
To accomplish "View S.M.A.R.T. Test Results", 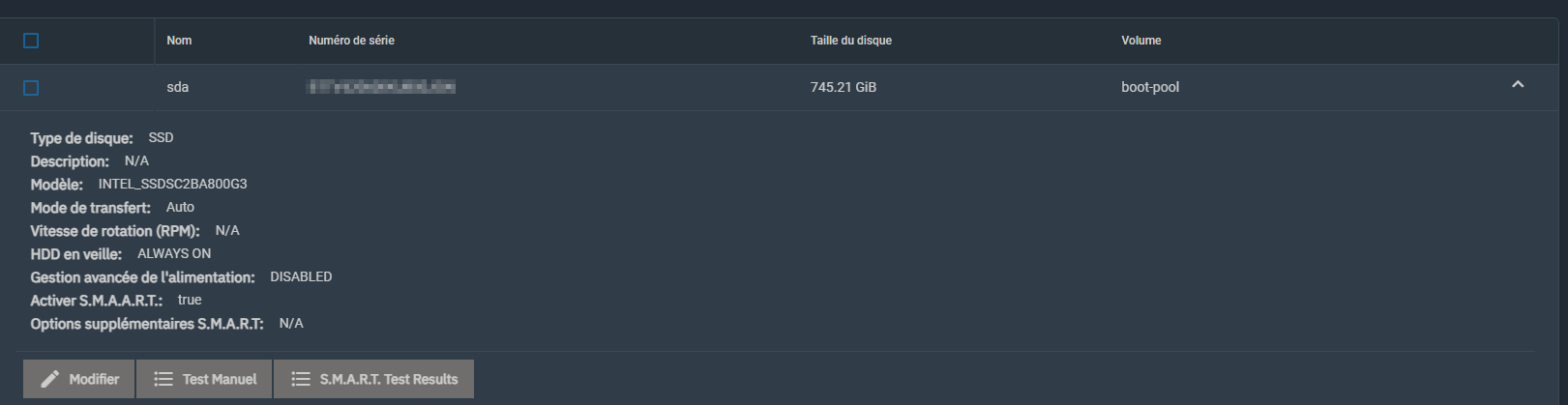I will click(373, 379).
